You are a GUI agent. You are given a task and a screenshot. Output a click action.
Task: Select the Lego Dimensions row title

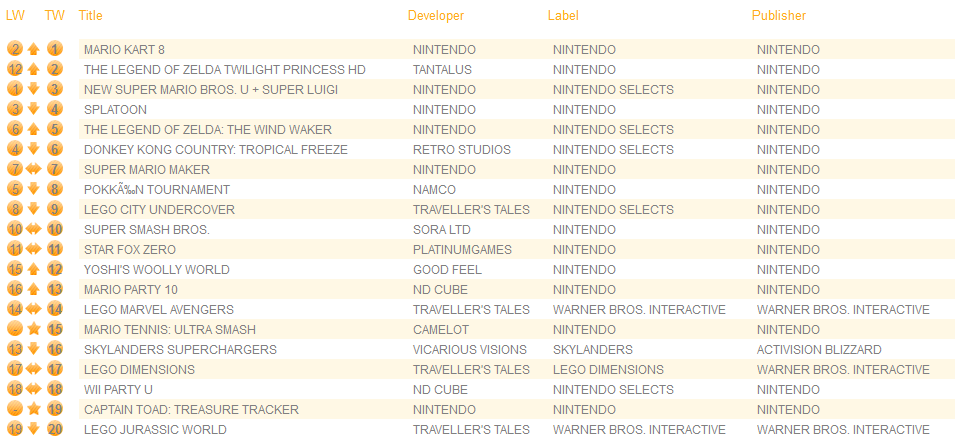[139, 369]
